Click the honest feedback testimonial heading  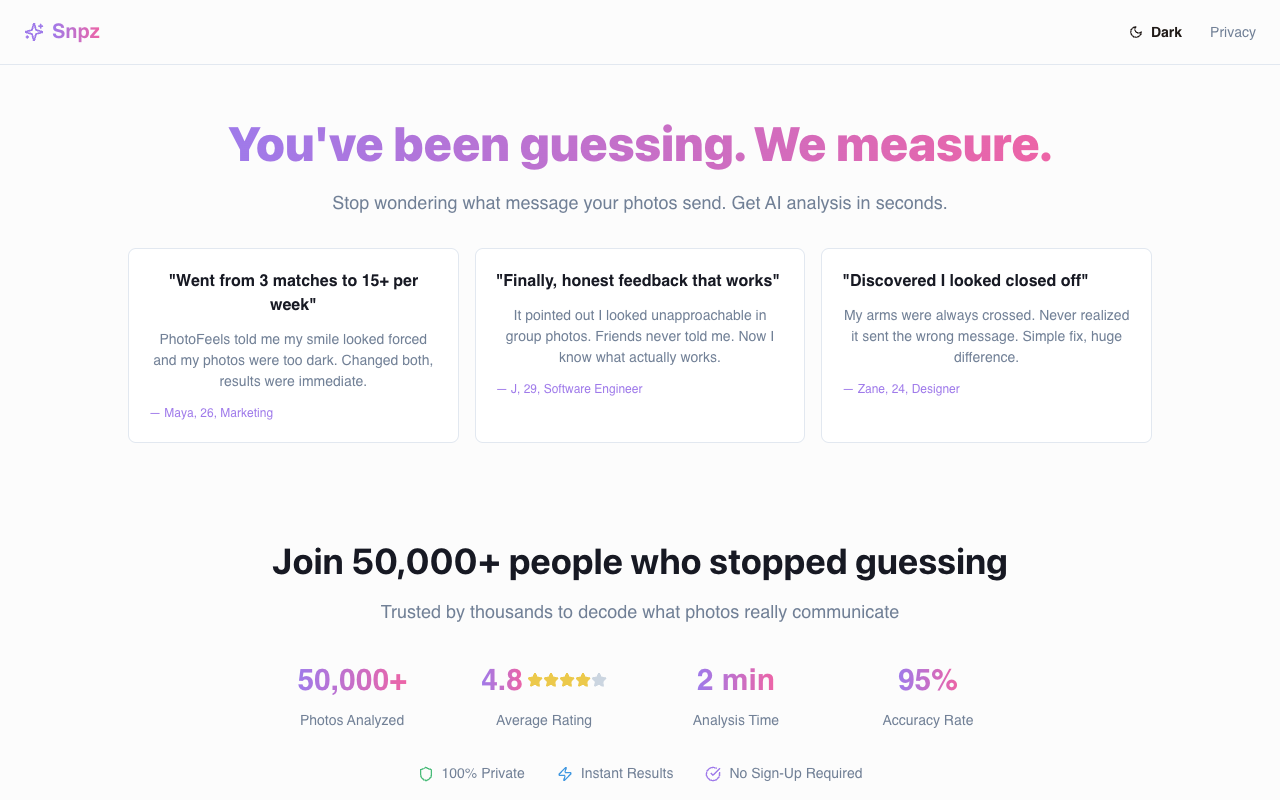pyautogui.click(x=639, y=280)
